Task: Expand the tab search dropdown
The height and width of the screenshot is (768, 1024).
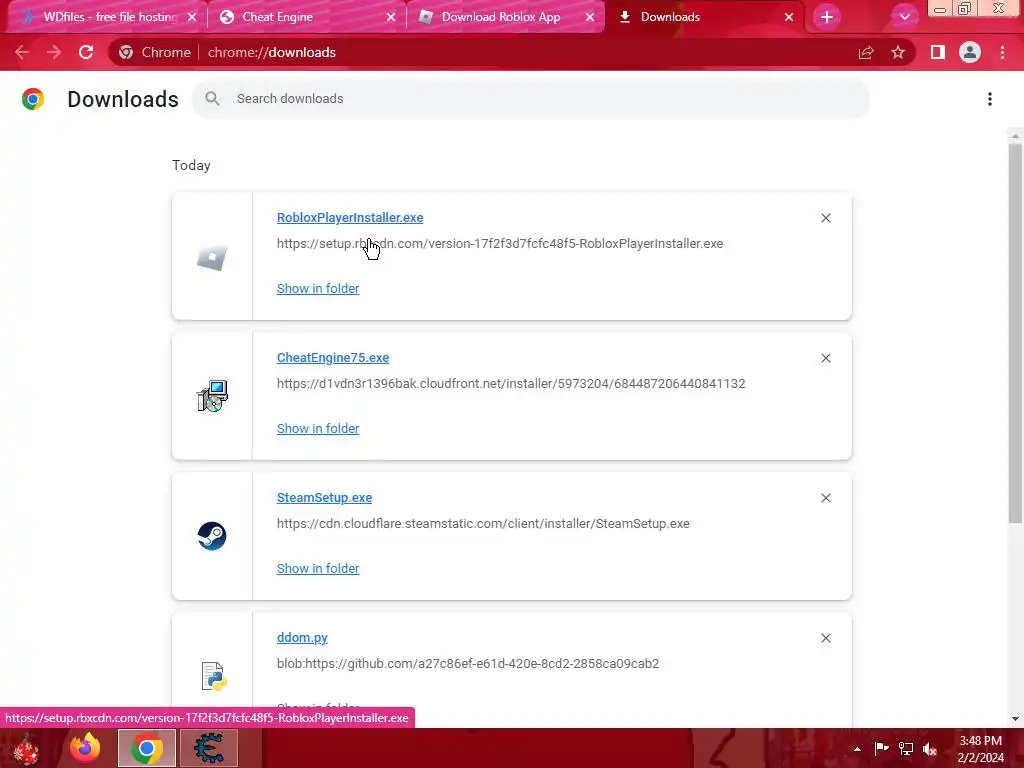Action: [x=904, y=17]
